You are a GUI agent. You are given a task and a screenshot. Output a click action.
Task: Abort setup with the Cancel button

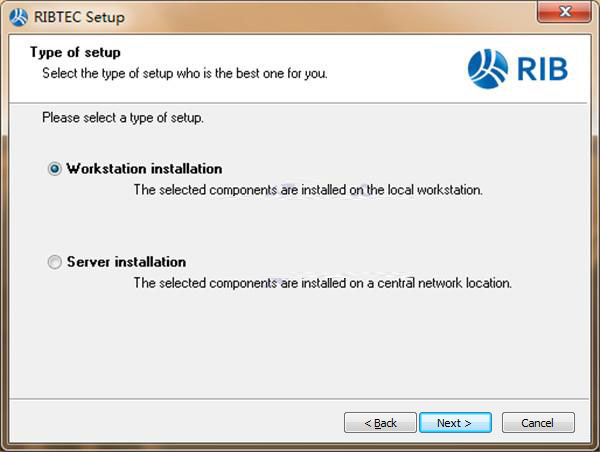[x=538, y=423]
